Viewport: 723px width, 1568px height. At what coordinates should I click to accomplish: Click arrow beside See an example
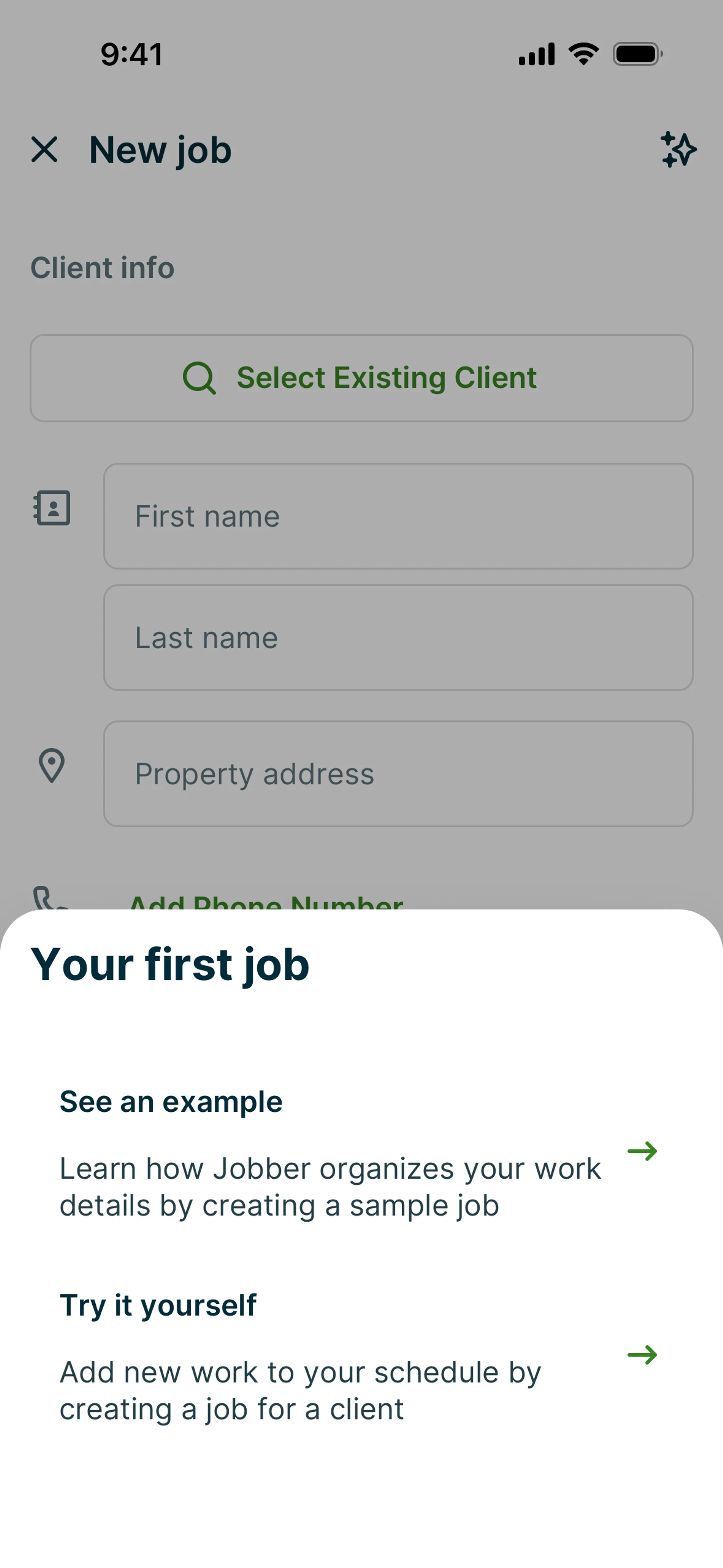(x=643, y=1151)
